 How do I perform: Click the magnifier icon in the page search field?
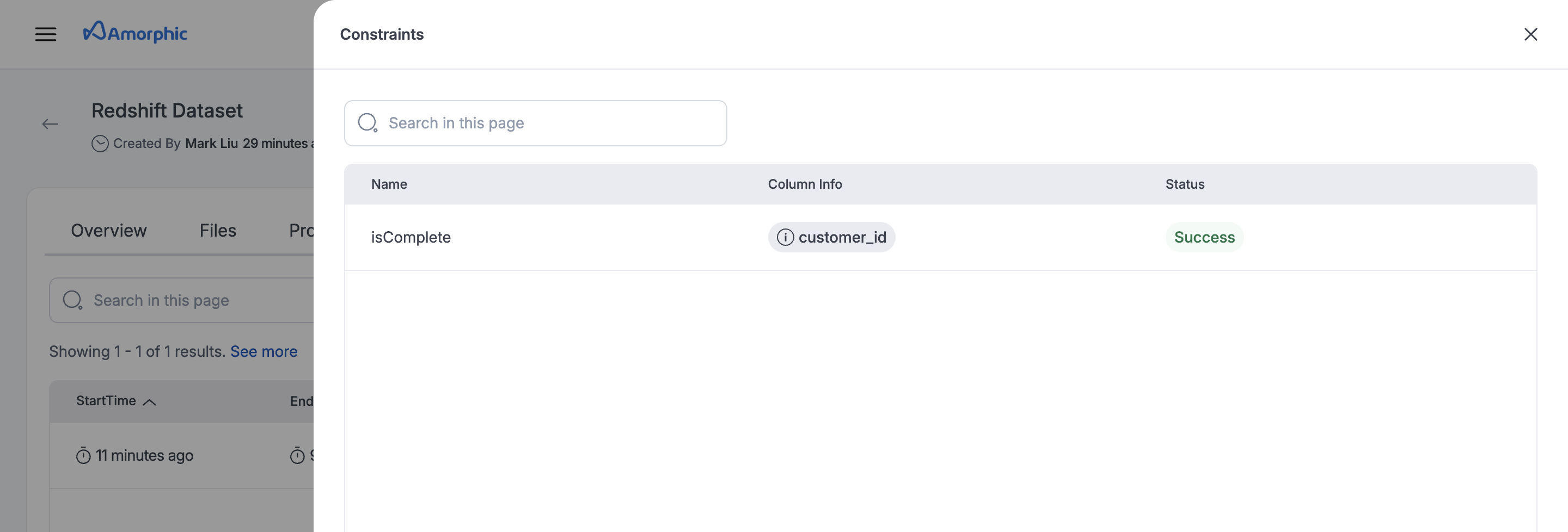point(73,300)
